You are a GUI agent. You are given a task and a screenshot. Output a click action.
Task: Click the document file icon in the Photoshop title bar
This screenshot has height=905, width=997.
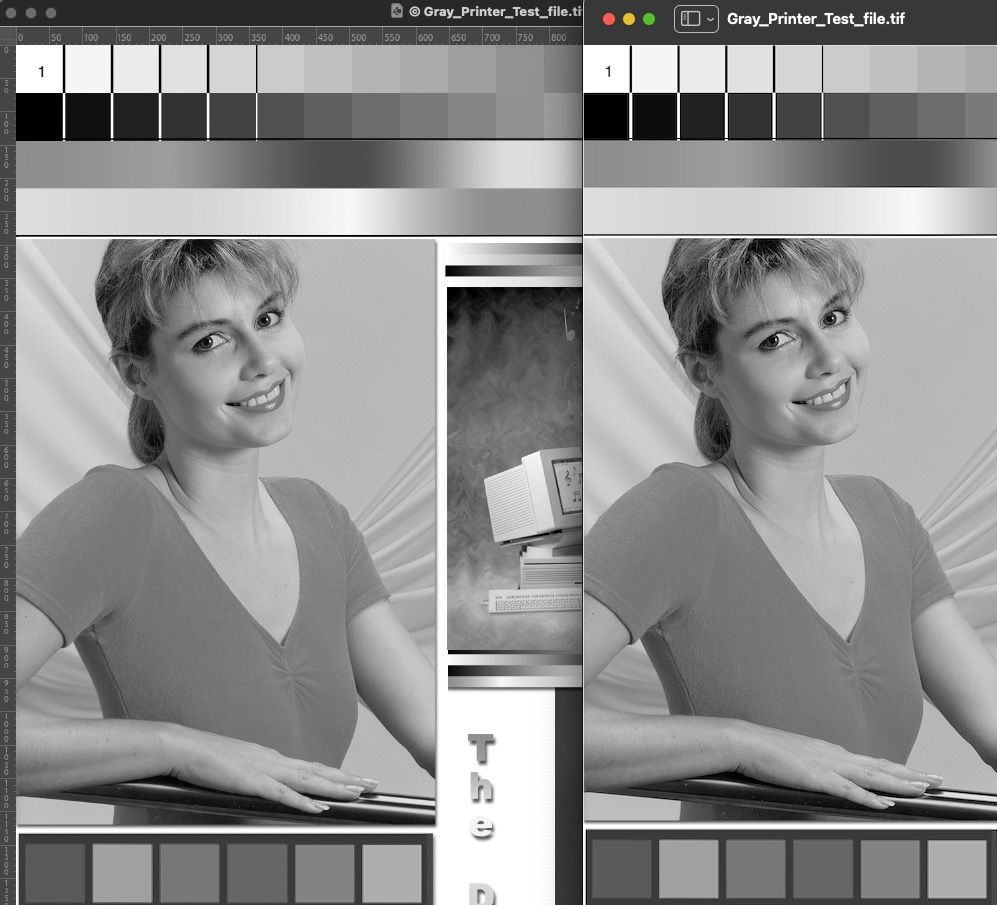(397, 11)
